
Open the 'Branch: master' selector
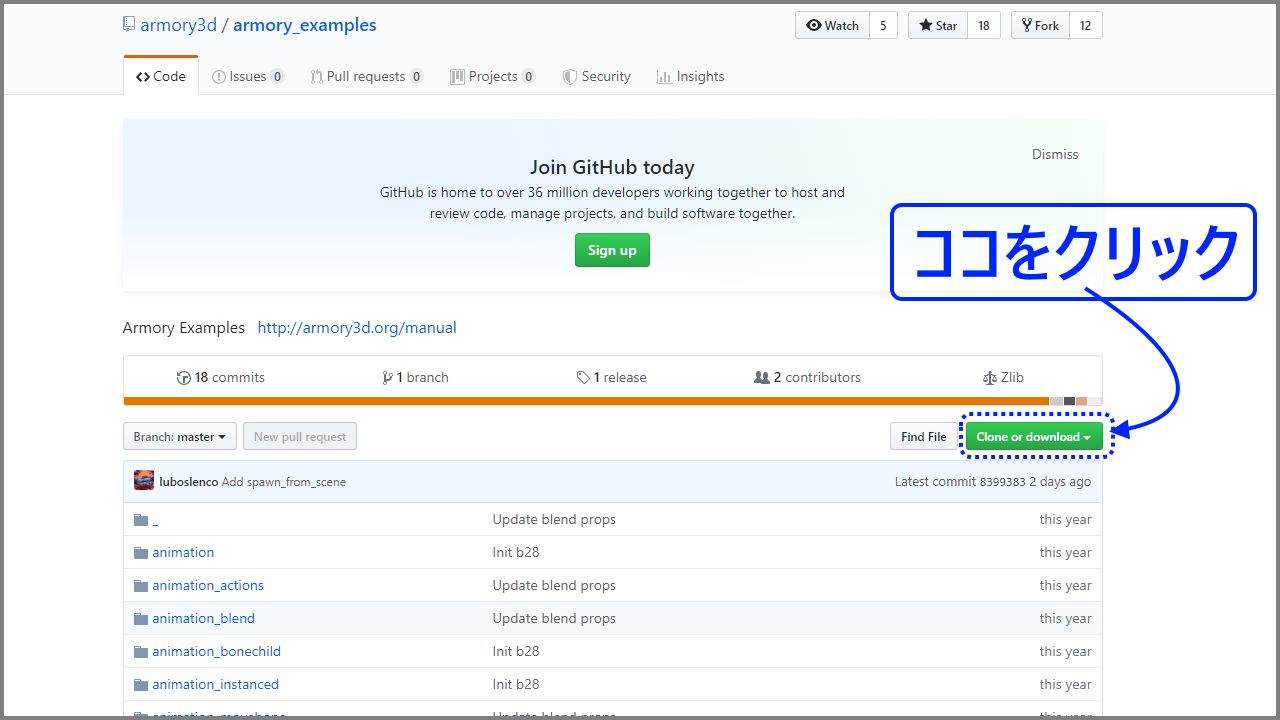tap(179, 436)
